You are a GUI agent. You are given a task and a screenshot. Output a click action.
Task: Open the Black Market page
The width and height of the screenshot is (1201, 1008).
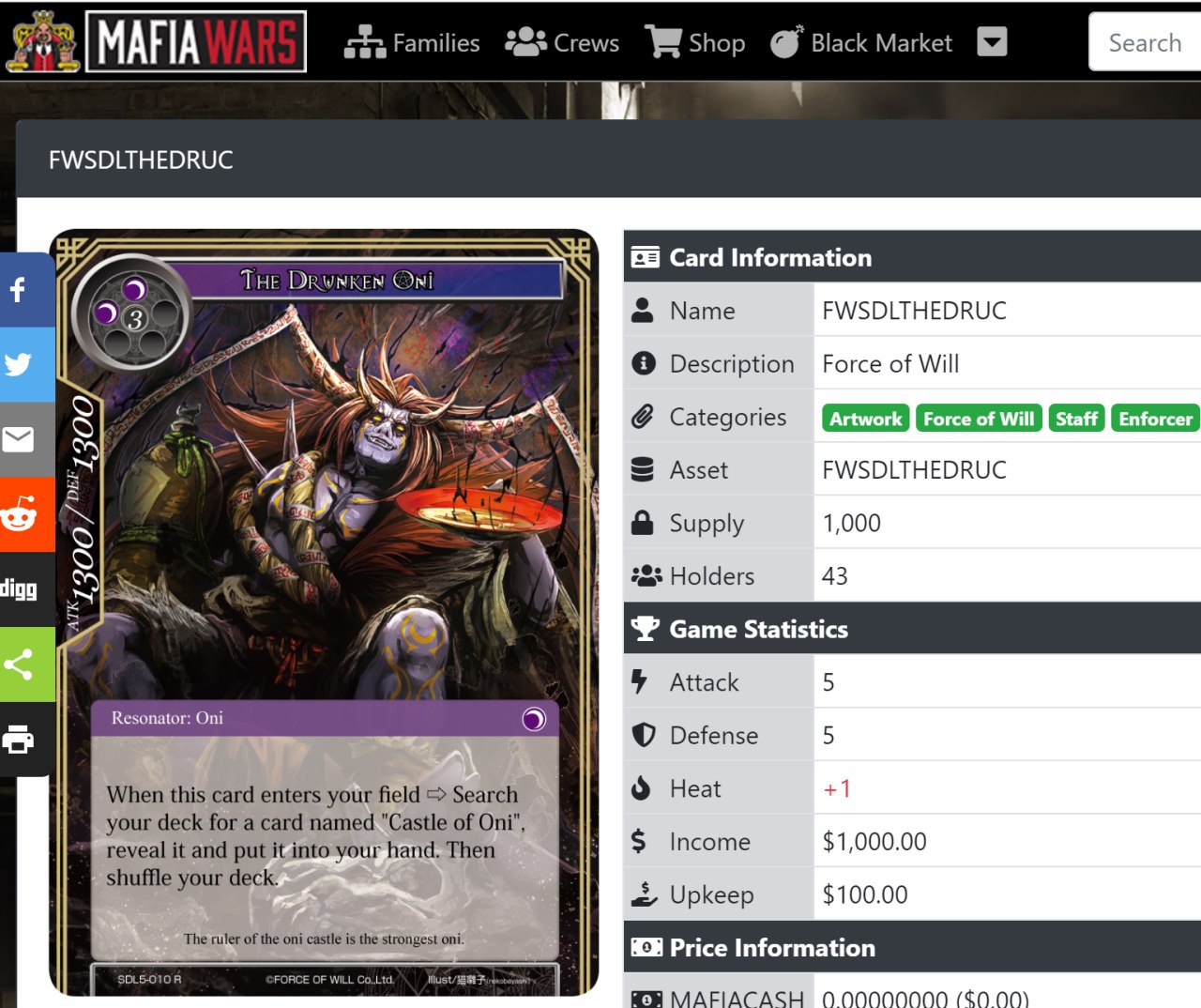pos(861,43)
